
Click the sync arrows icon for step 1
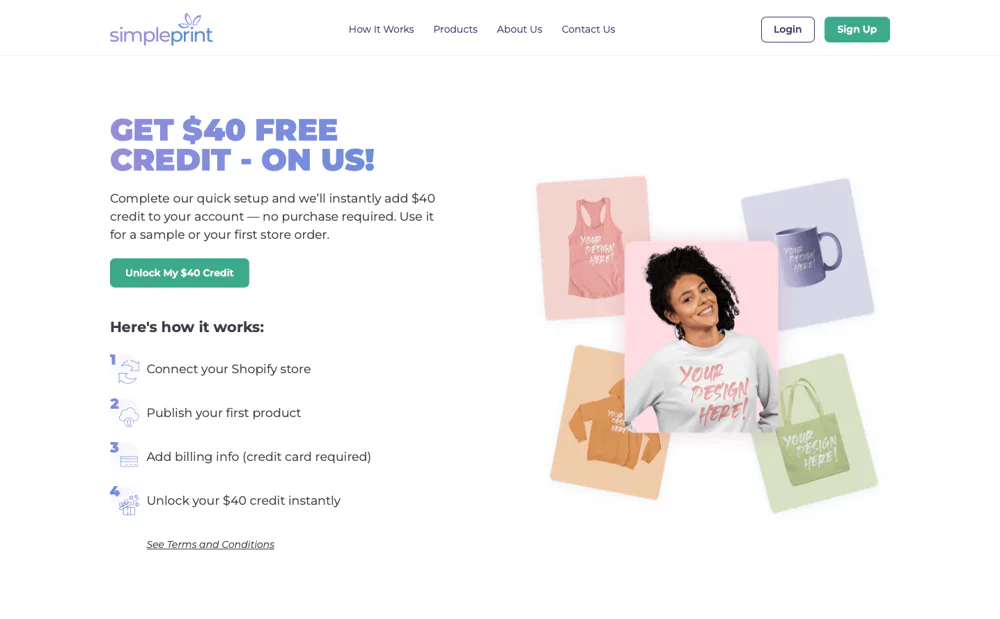(128, 371)
